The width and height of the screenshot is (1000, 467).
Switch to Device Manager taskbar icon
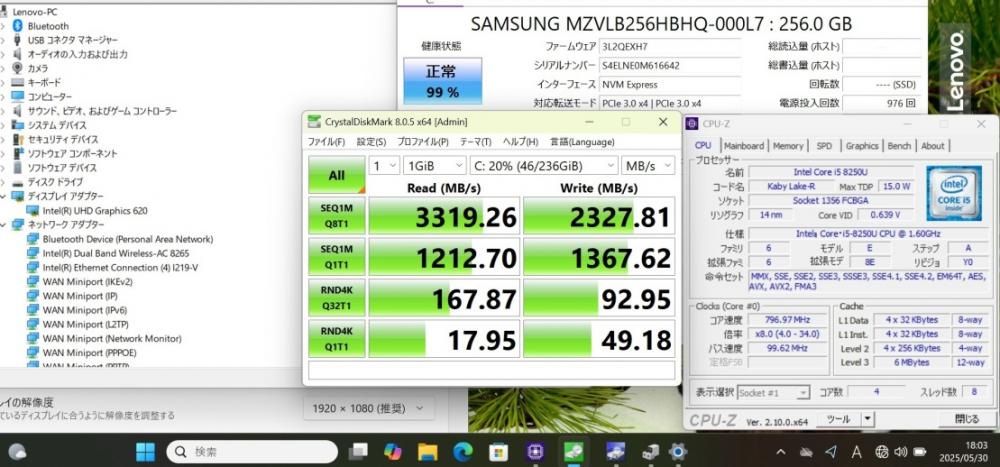click(650, 452)
